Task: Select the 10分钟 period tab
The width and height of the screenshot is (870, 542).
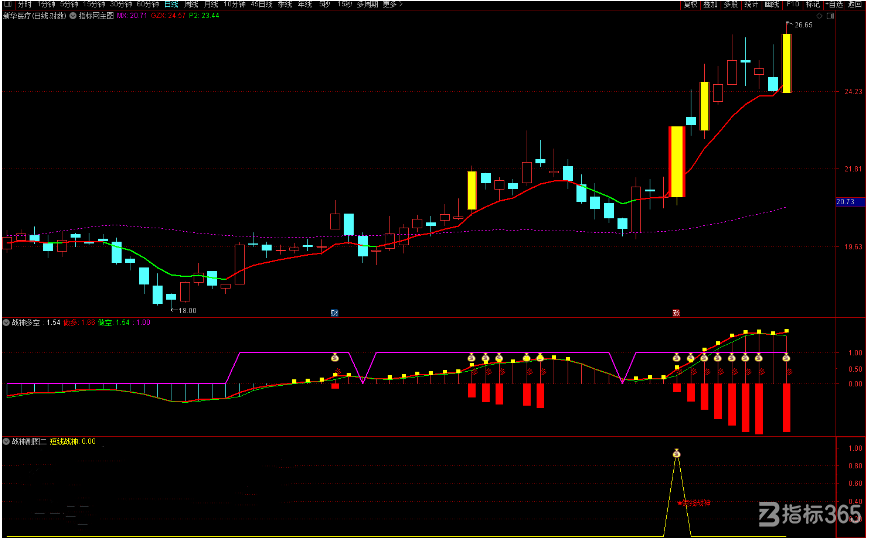Action: point(235,4)
